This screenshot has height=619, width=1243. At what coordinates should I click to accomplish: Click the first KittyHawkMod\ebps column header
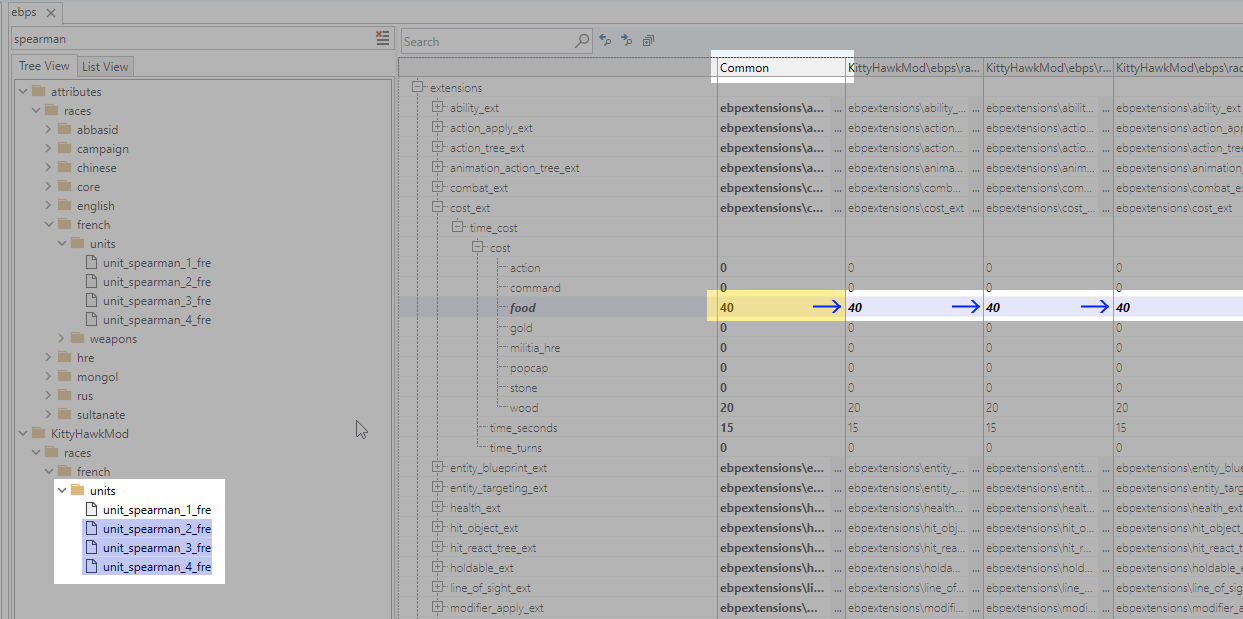coord(914,68)
